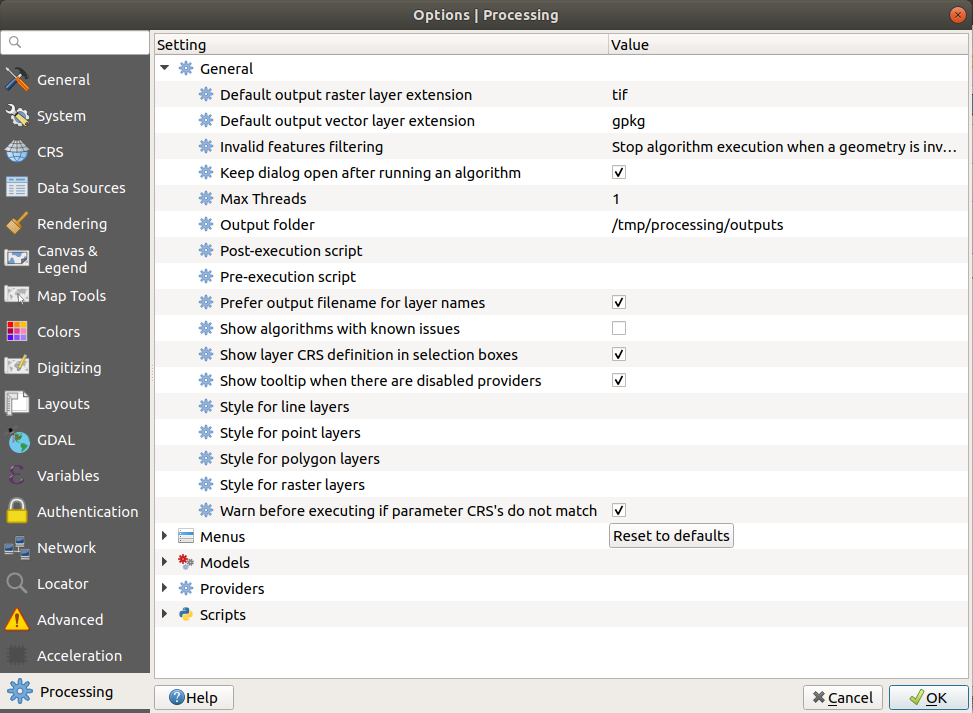Collapse the General settings group
Viewport: 973px width, 713px height.
pos(165,69)
